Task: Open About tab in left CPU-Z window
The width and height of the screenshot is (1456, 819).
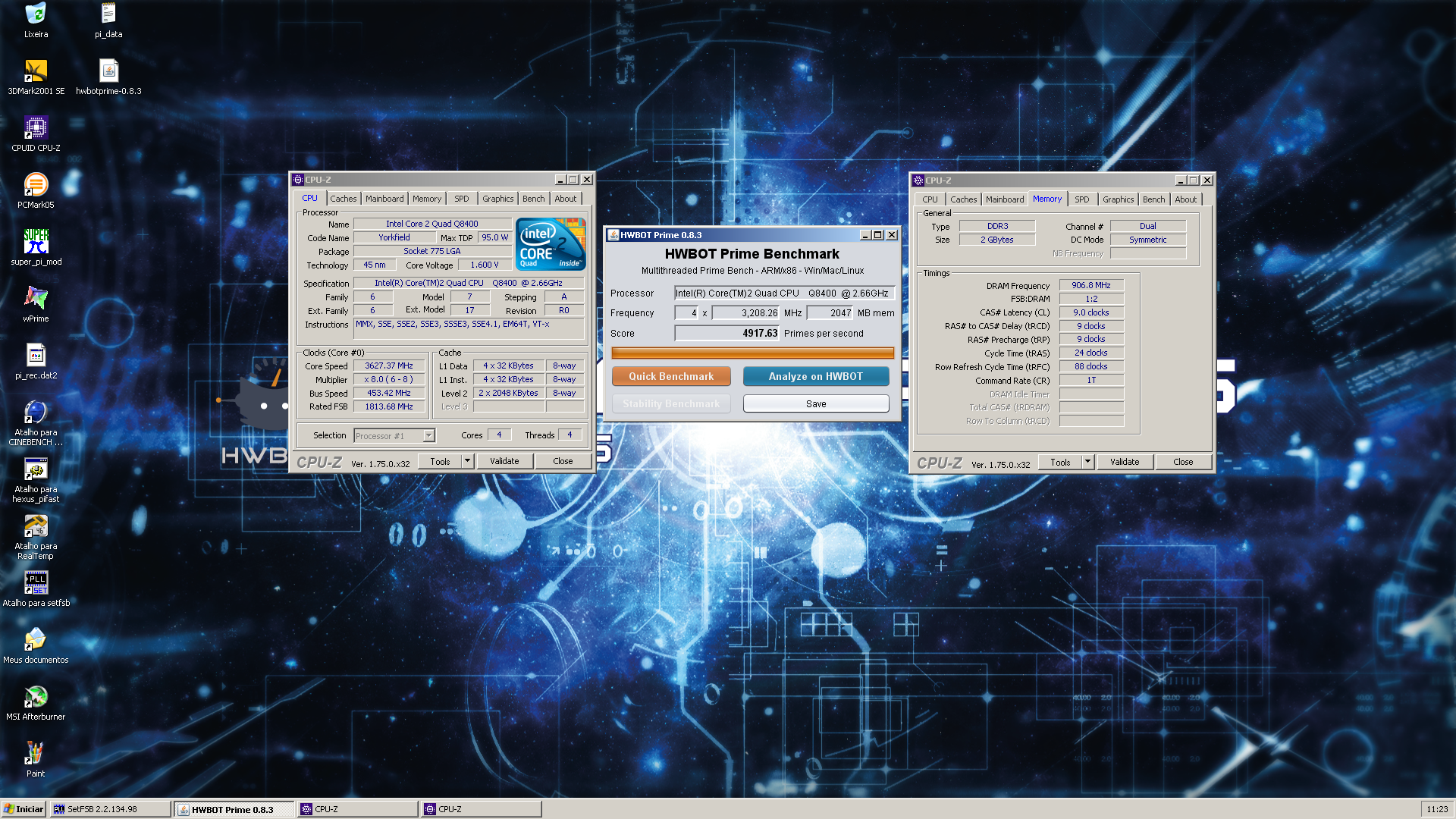Action: 566,199
